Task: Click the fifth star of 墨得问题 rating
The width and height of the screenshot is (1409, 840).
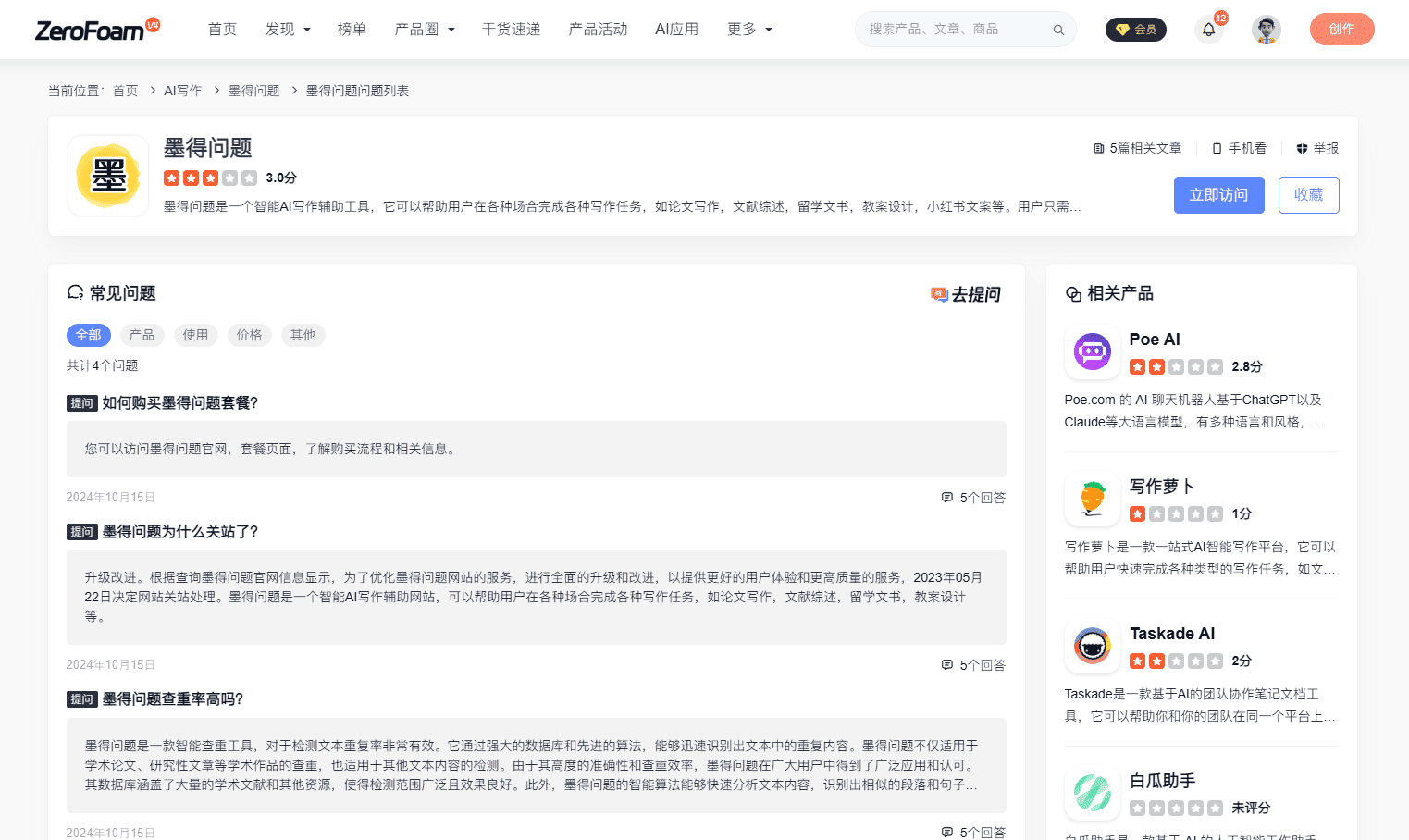Action: [248, 178]
